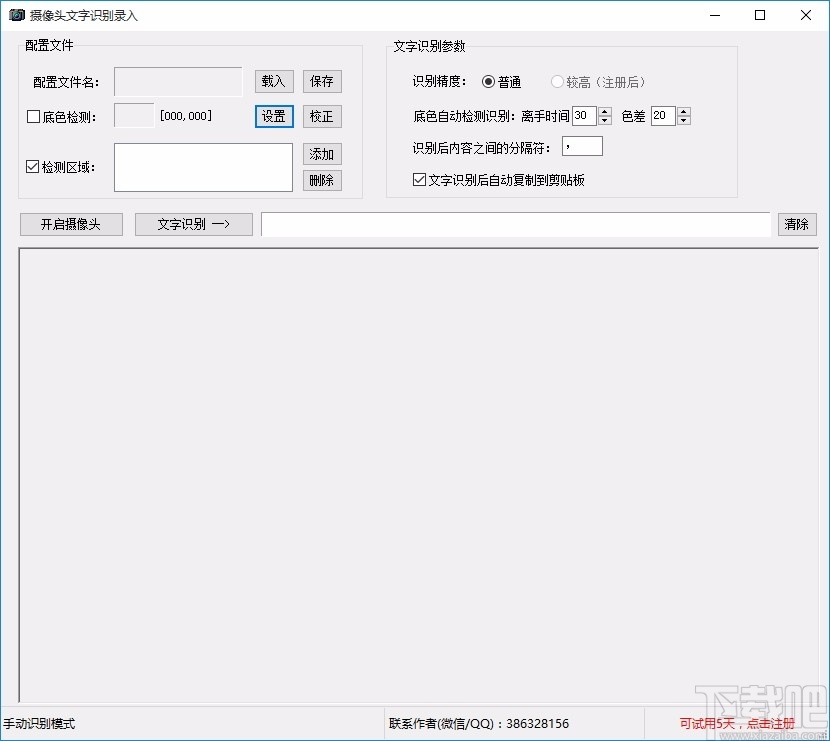
Task: Click 删除 to remove a detection region
Action: click(x=321, y=180)
